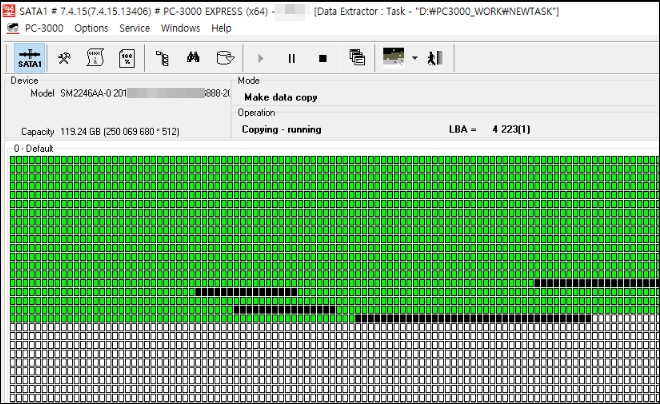This screenshot has height=404, width=660.
Task: Open the Service menu
Action: coord(134,28)
